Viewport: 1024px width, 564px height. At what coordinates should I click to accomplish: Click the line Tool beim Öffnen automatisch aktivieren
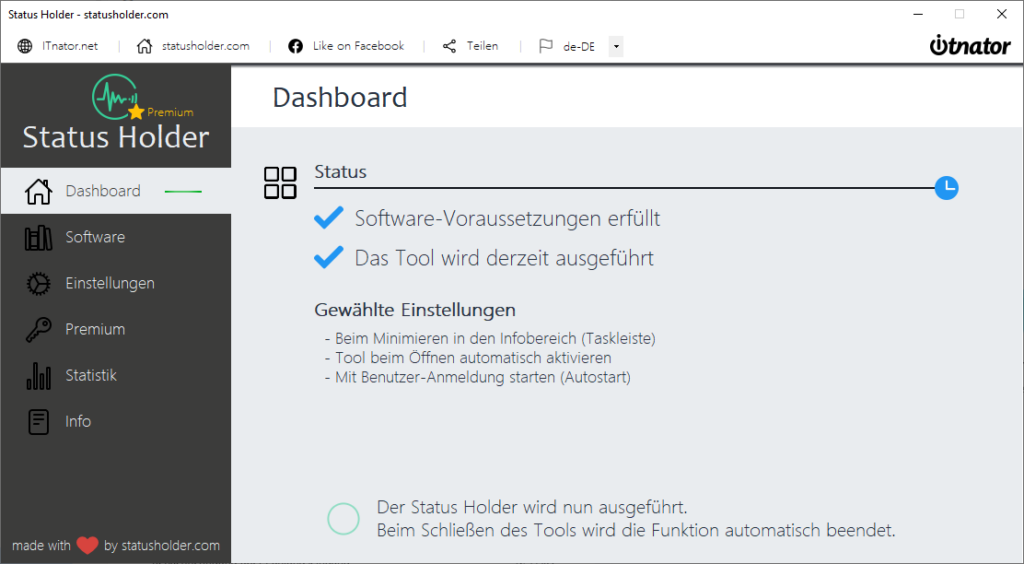(468, 358)
